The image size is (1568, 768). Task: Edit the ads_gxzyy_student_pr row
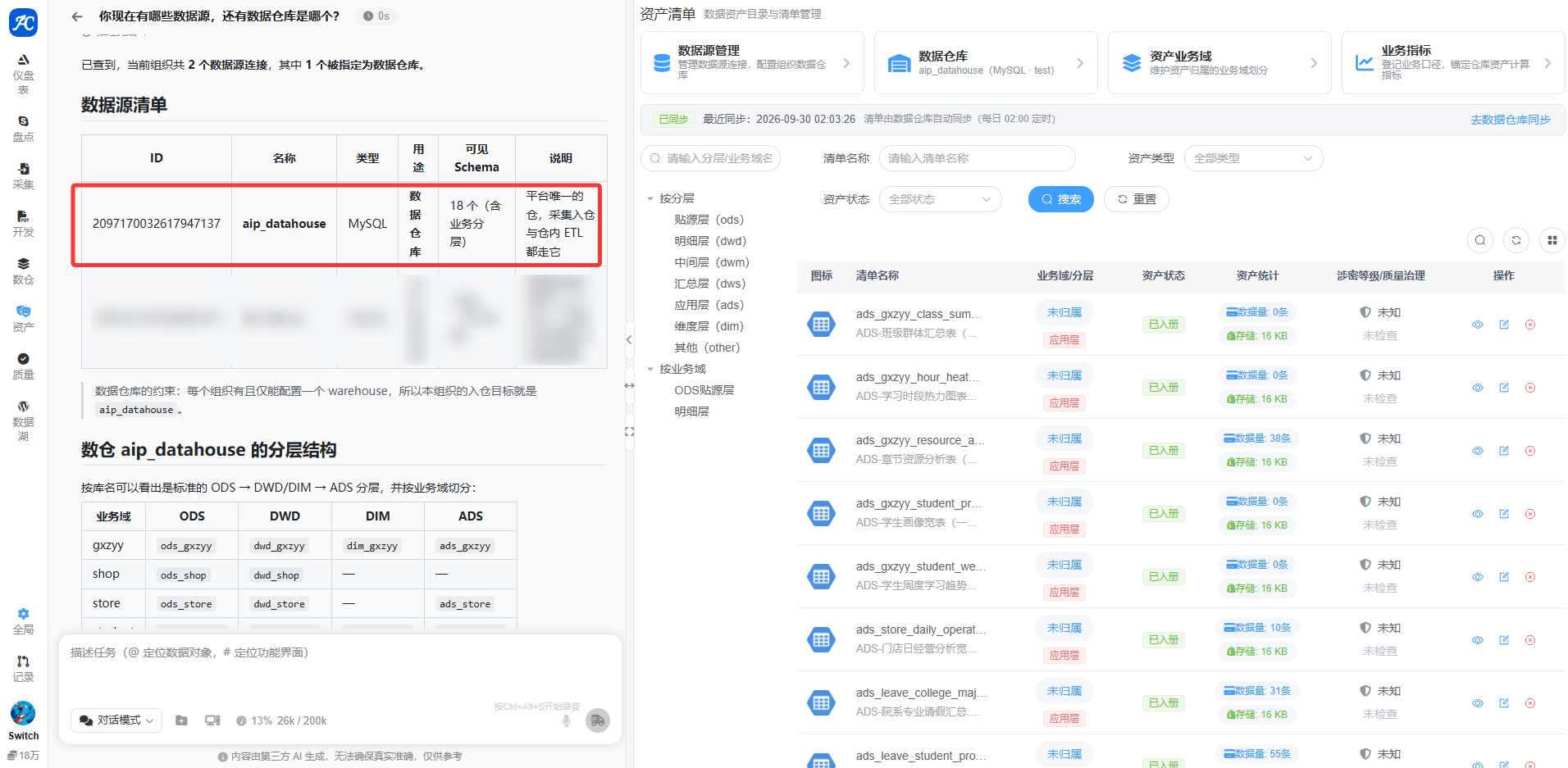coord(1504,514)
